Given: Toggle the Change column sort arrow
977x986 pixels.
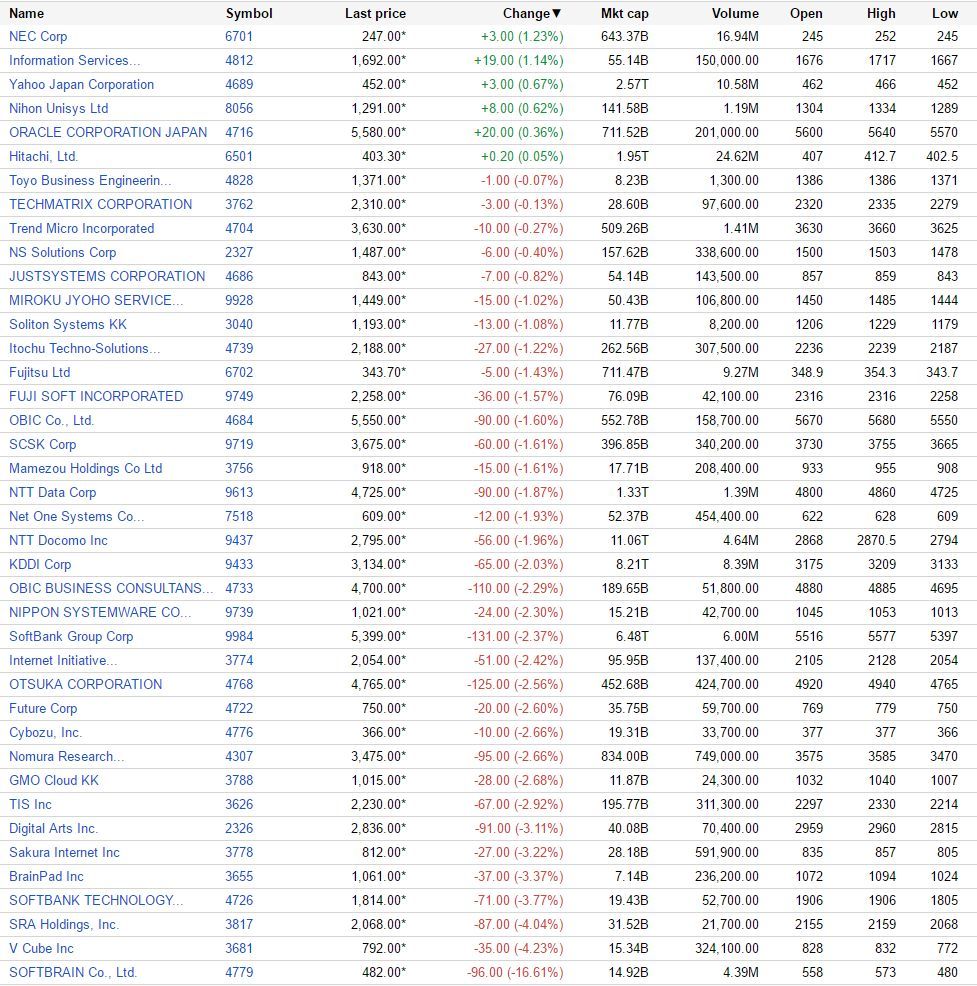Looking at the screenshot, I should point(556,13).
